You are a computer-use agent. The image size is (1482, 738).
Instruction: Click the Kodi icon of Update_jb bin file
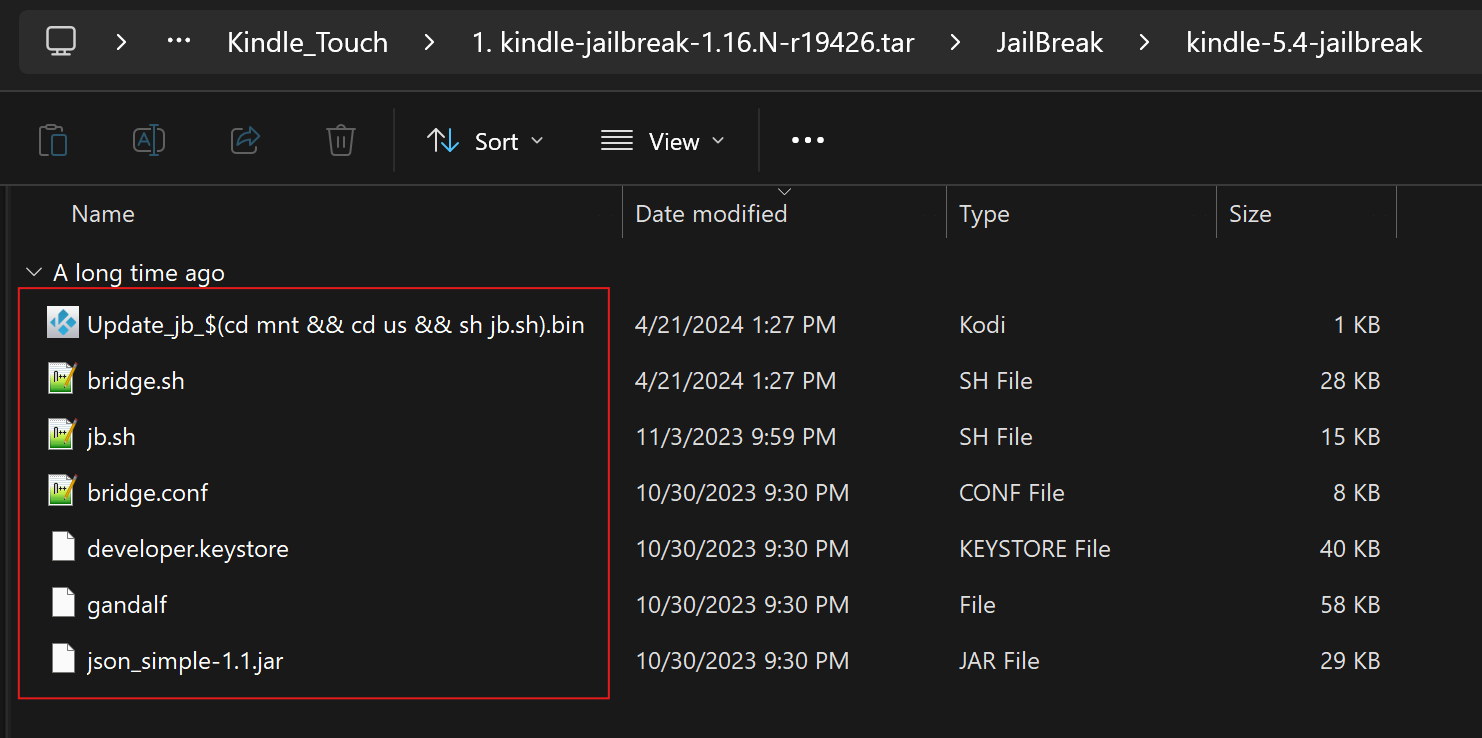[x=63, y=323]
